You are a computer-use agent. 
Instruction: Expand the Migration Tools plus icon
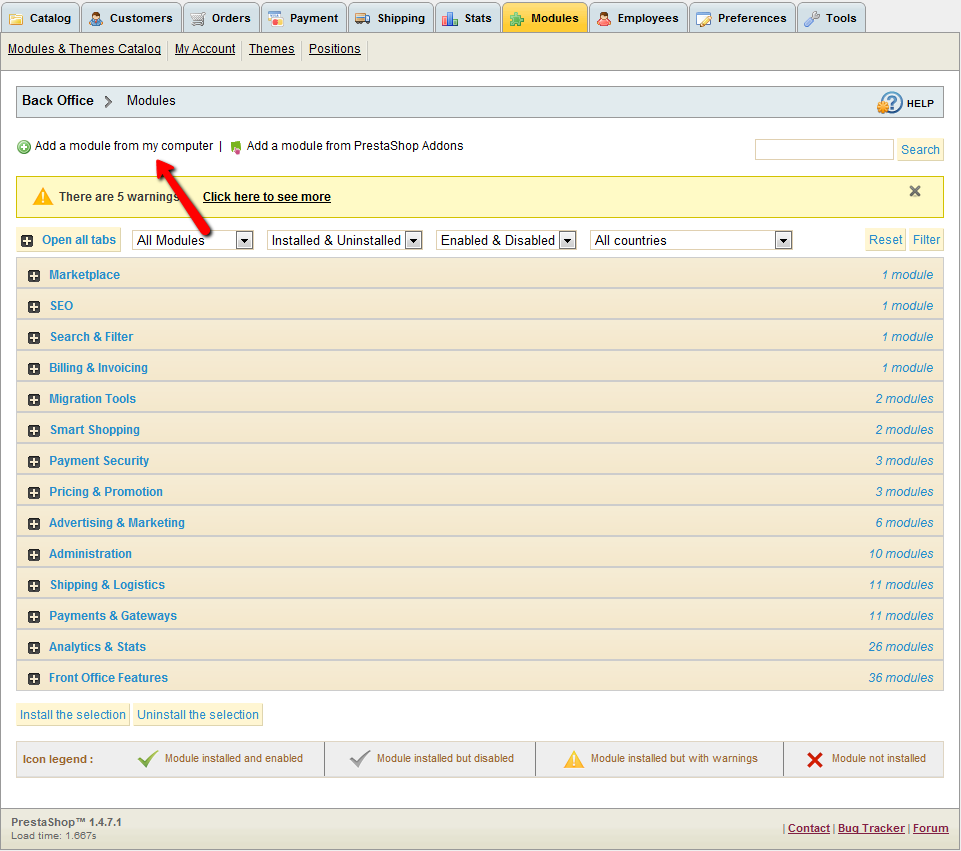(x=34, y=400)
